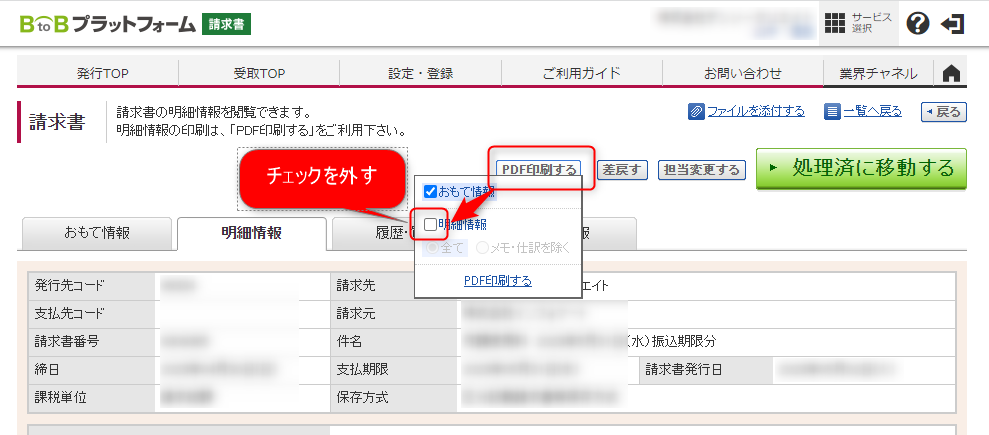
Task: Click the ファイルを添付する link
Action: tap(755, 111)
